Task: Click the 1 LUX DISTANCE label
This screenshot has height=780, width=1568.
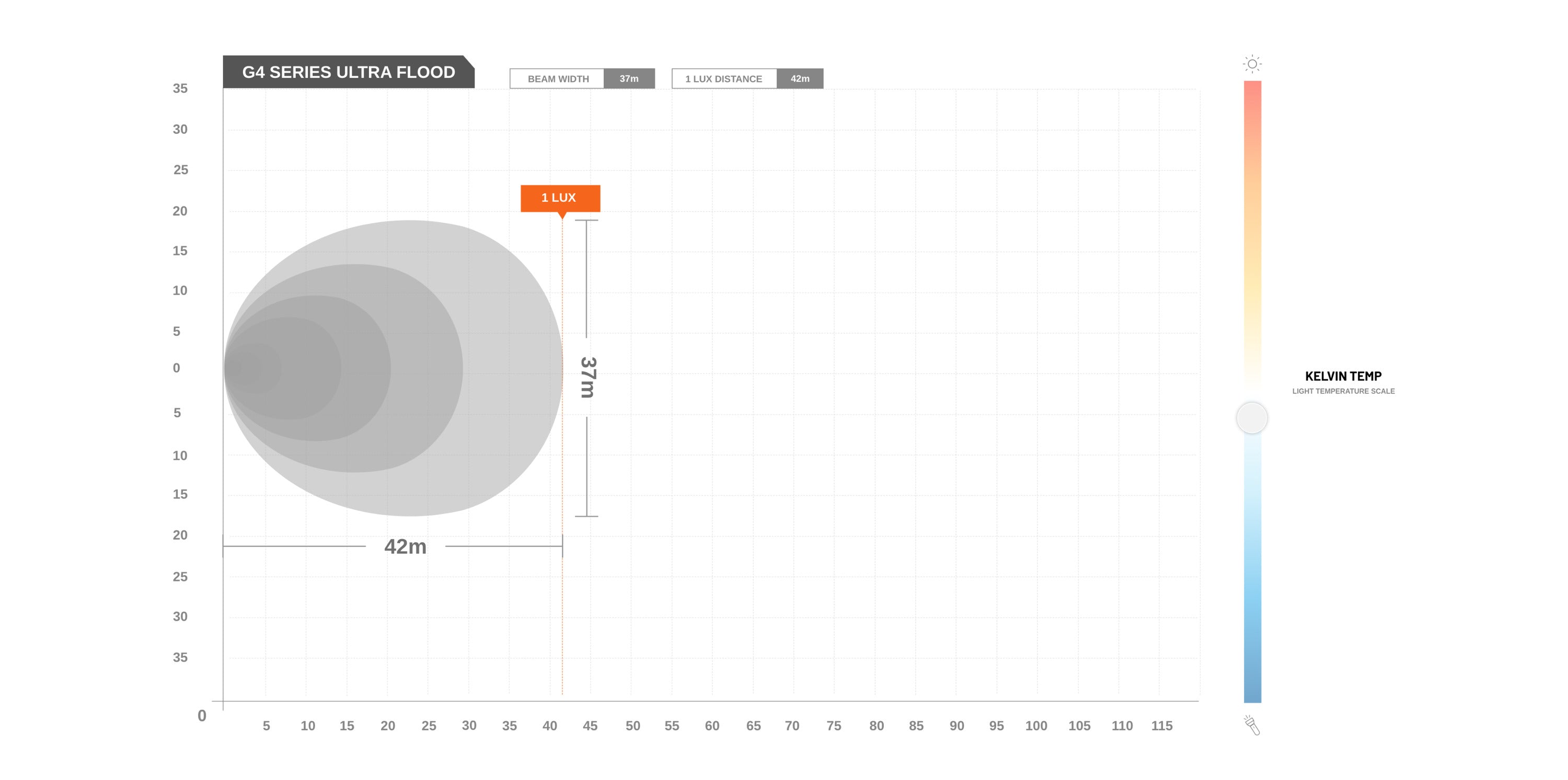Action: [x=723, y=79]
